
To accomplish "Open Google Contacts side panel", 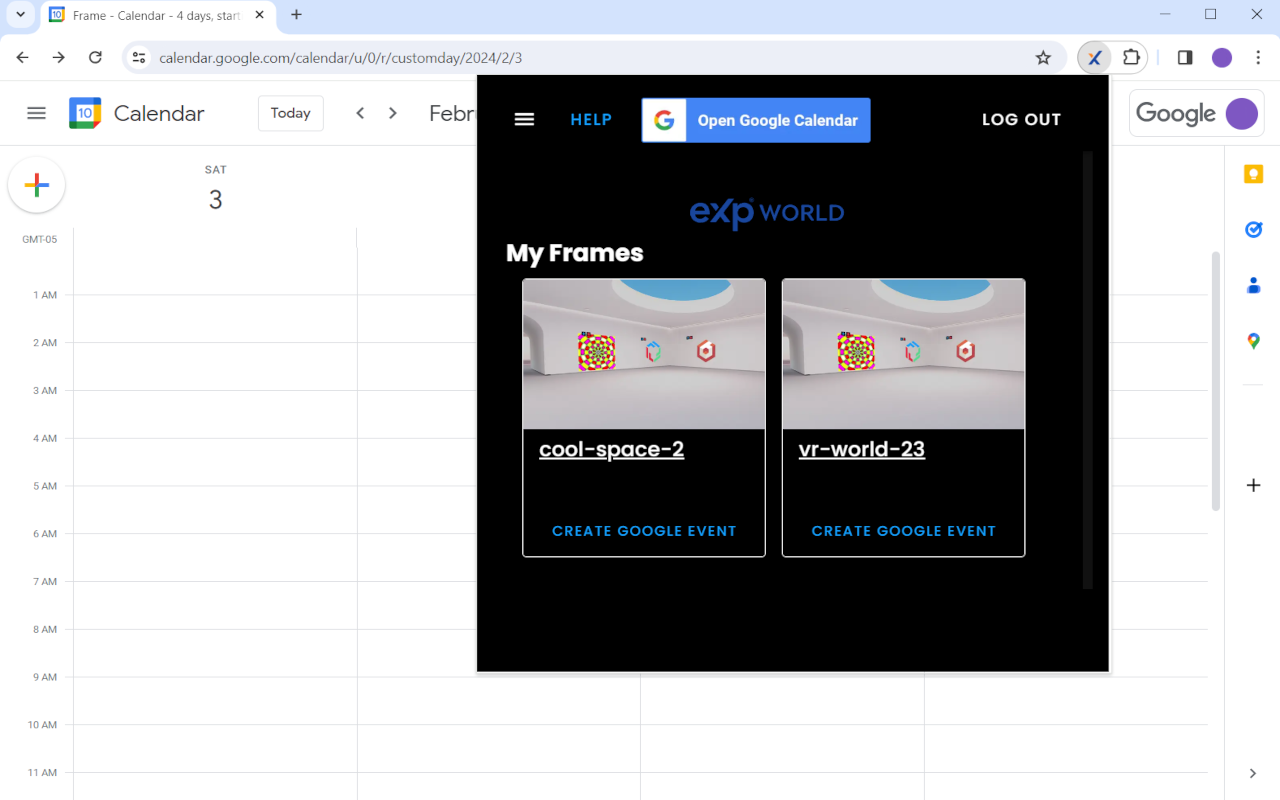I will coord(1253,286).
